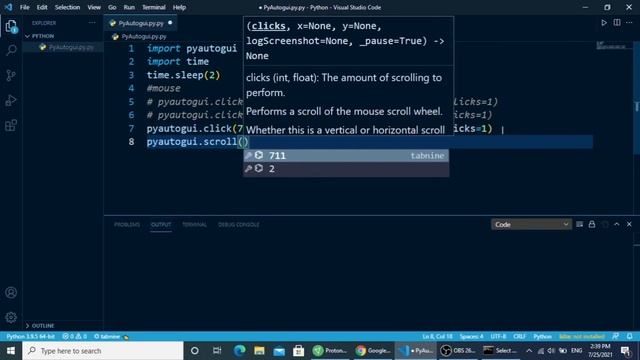
Task: Select the PyAutogui.py.py editor tab
Action: pos(141,23)
